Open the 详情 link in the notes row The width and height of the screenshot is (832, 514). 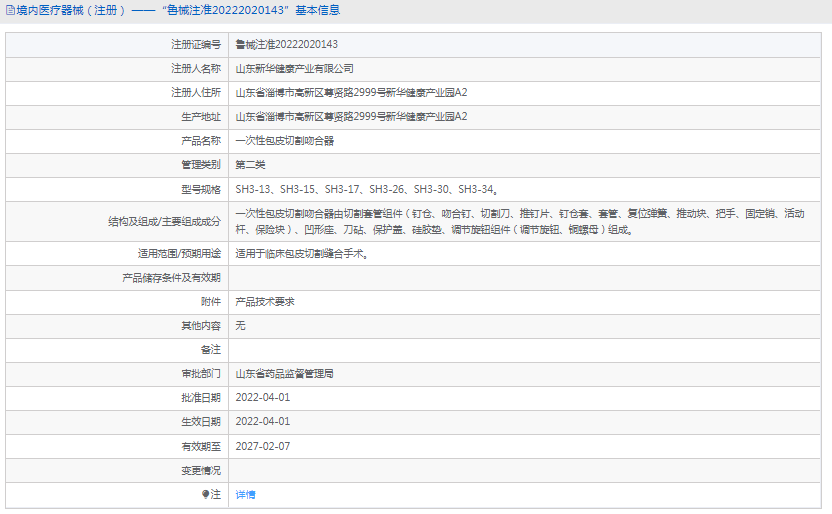(245, 494)
